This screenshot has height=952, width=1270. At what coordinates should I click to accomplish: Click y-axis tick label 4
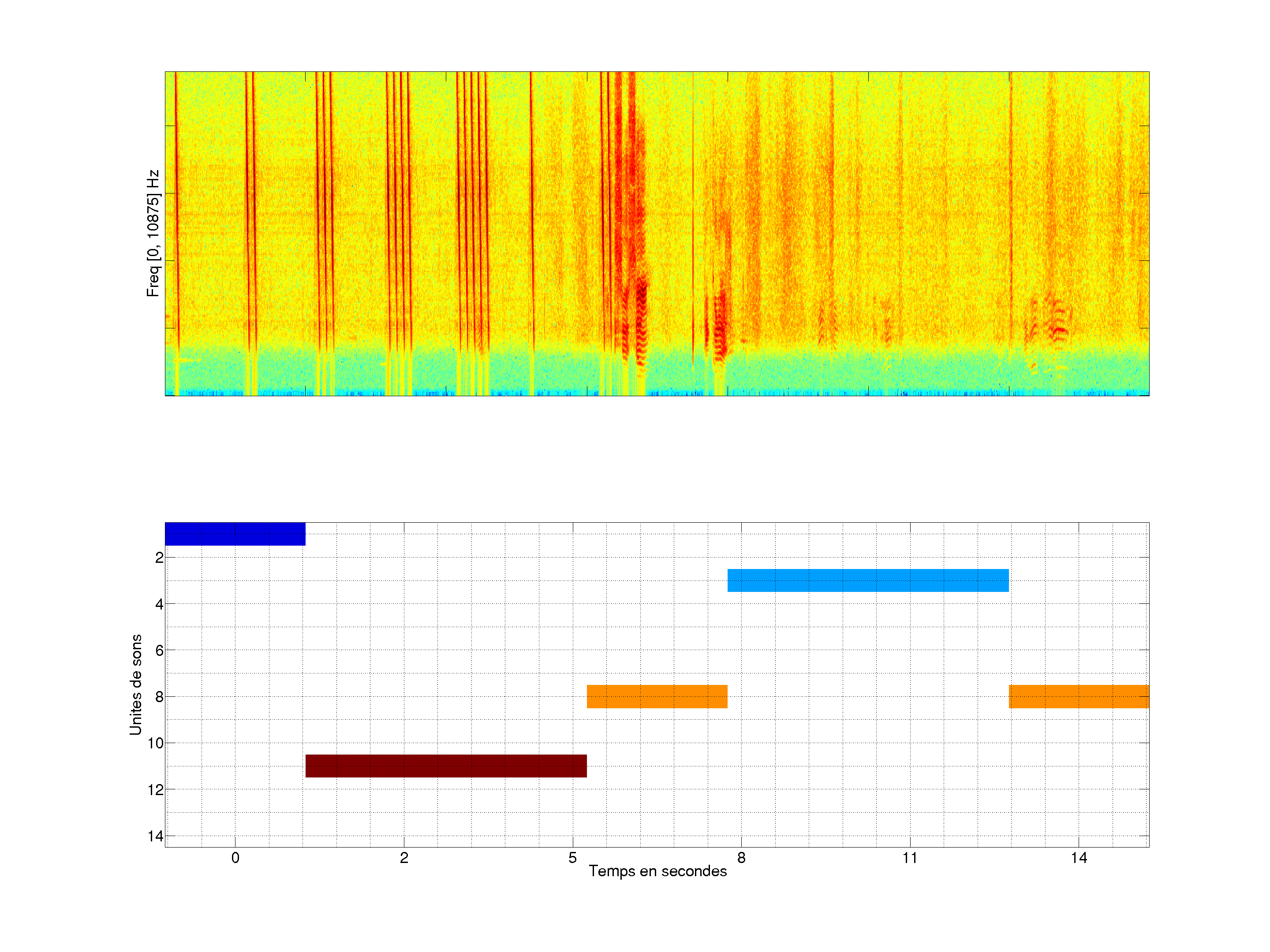point(159,604)
